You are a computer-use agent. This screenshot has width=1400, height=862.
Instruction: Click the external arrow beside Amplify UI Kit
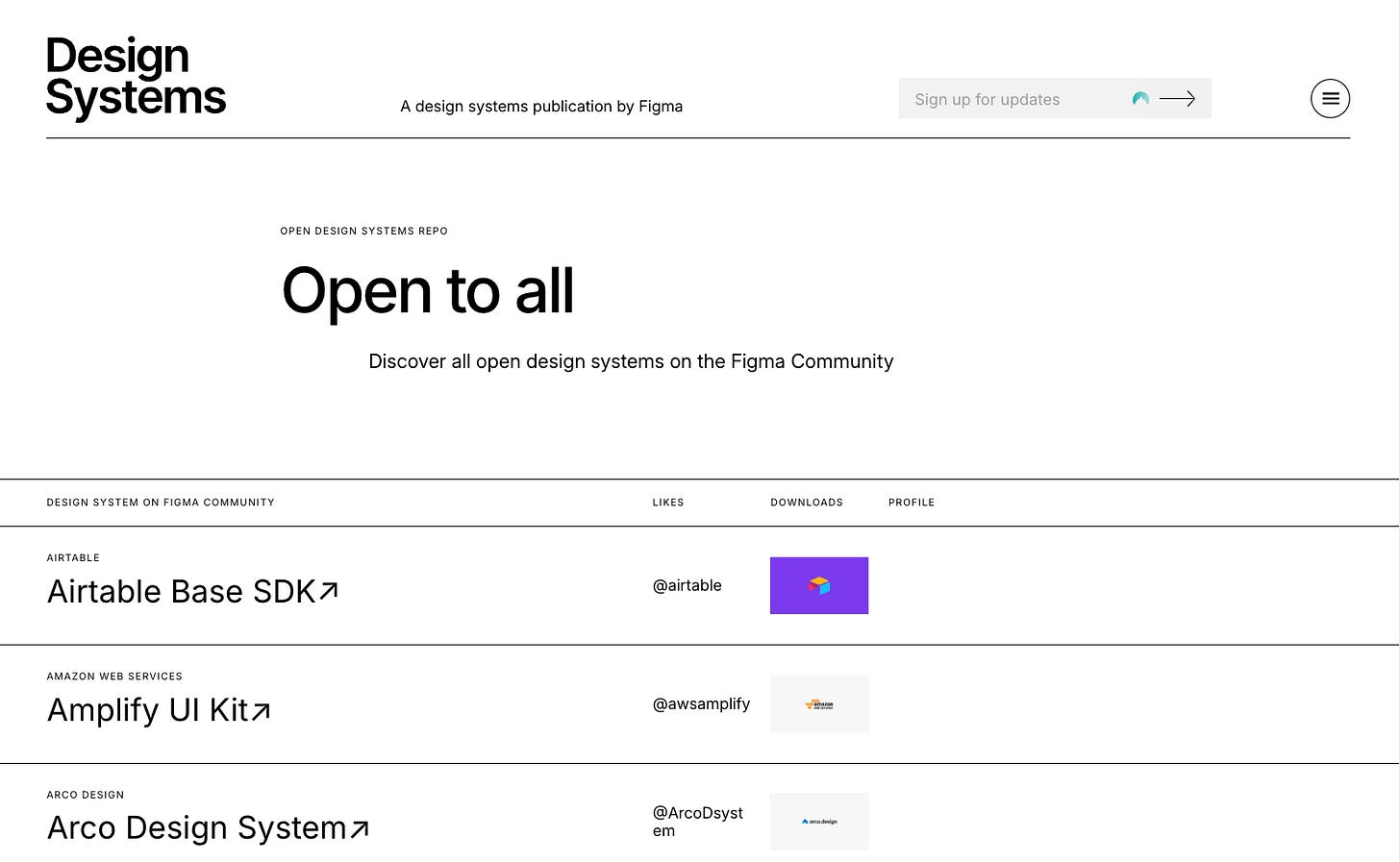(261, 710)
